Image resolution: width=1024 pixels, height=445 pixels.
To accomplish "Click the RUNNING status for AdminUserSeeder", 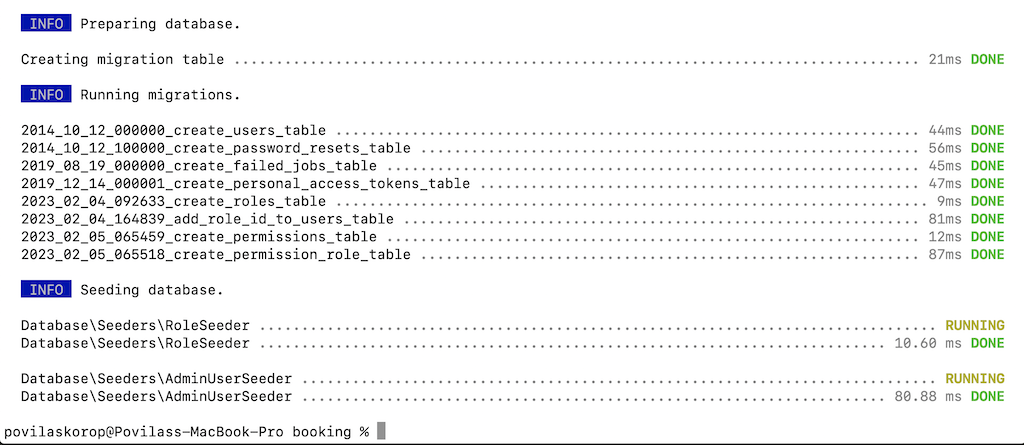I will (974, 378).
